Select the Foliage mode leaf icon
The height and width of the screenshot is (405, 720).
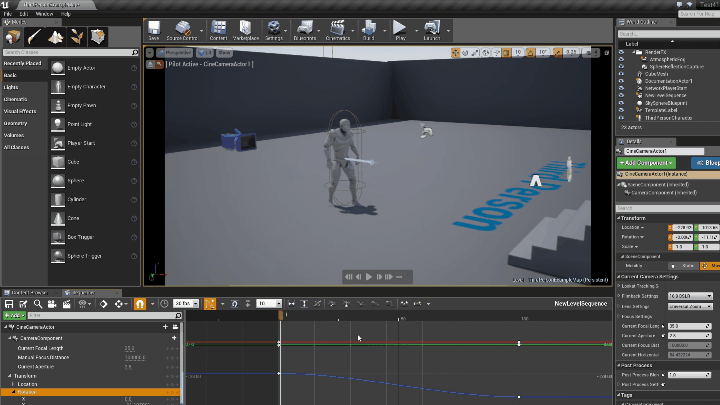pos(77,37)
